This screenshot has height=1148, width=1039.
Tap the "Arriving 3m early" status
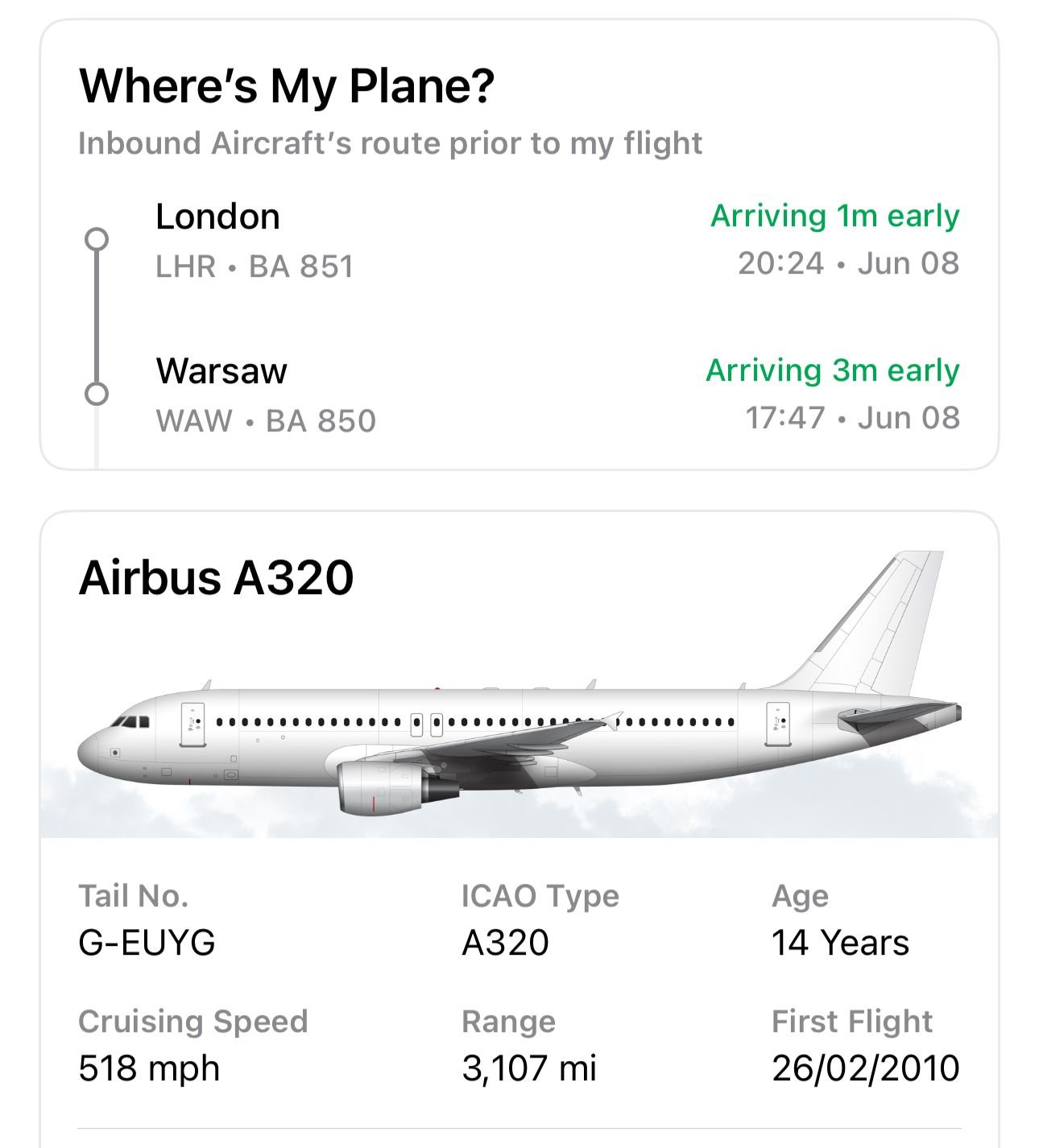coord(832,370)
